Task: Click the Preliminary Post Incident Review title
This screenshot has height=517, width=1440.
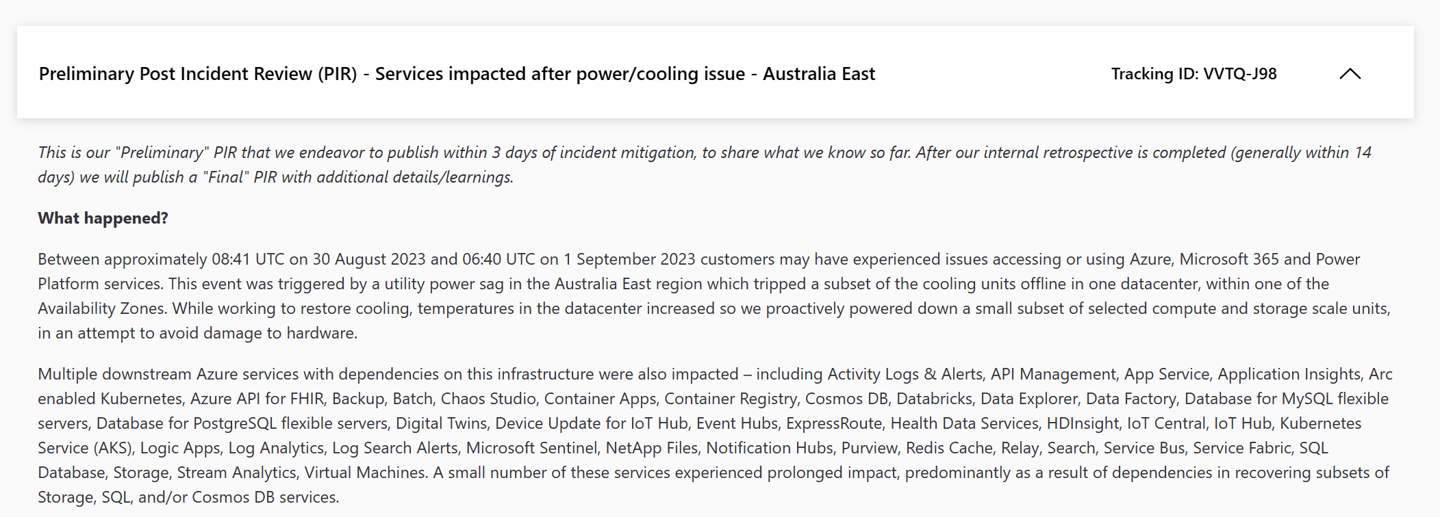Action: click(x=457, y=74)
